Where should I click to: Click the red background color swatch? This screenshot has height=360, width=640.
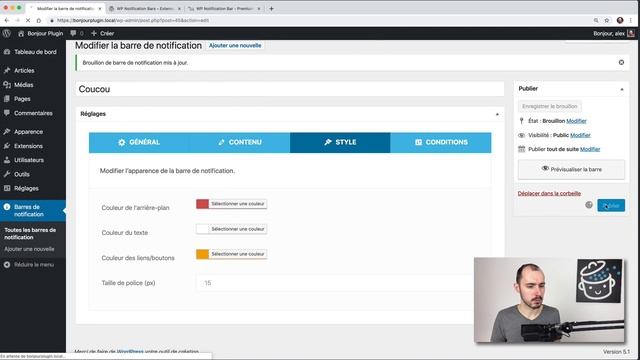coord(202,204)
